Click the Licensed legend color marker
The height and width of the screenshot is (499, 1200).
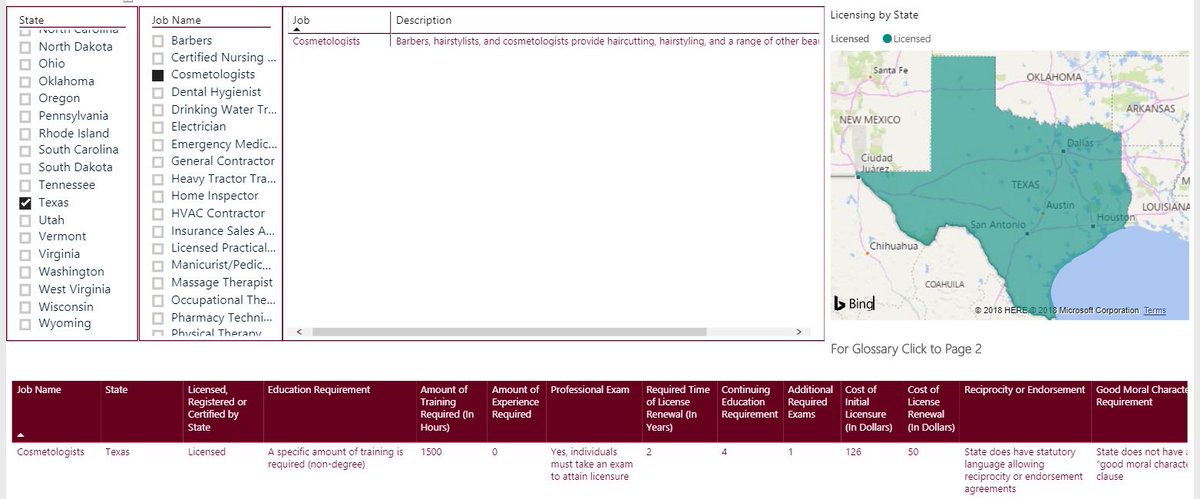pyautogui.click(x=885, y=39)
